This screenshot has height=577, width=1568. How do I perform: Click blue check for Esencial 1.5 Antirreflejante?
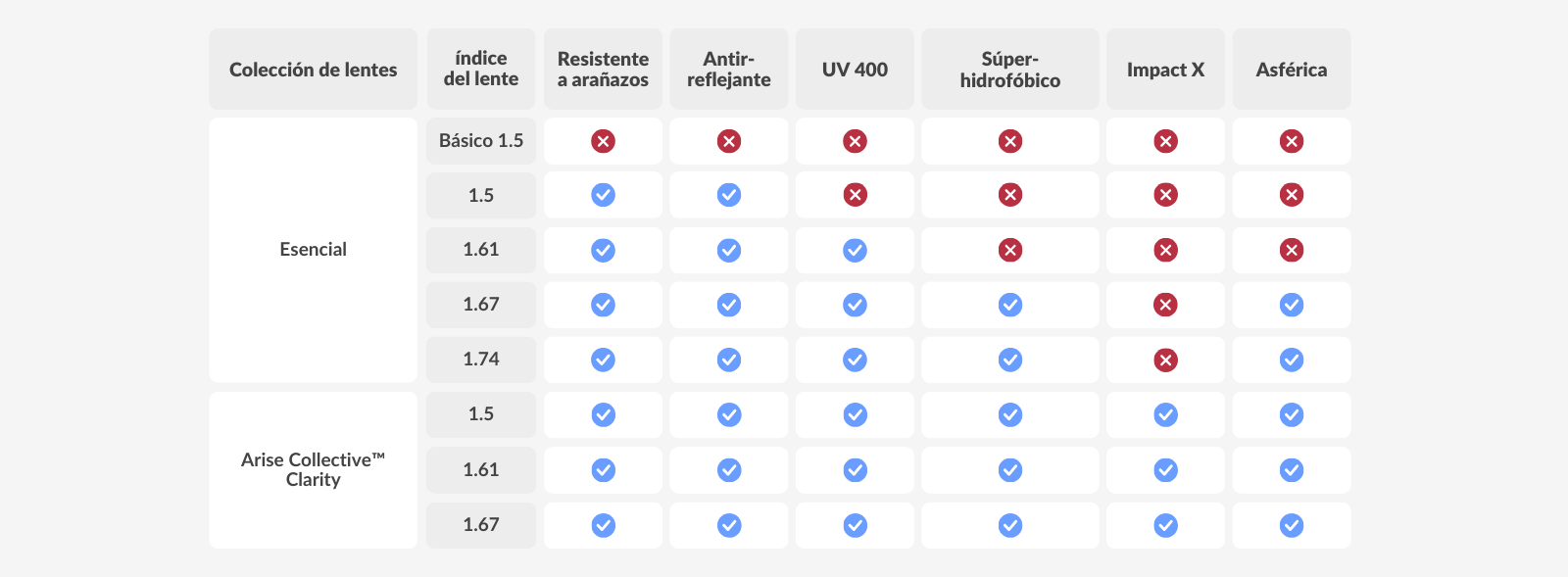click(x=728, y=195)
